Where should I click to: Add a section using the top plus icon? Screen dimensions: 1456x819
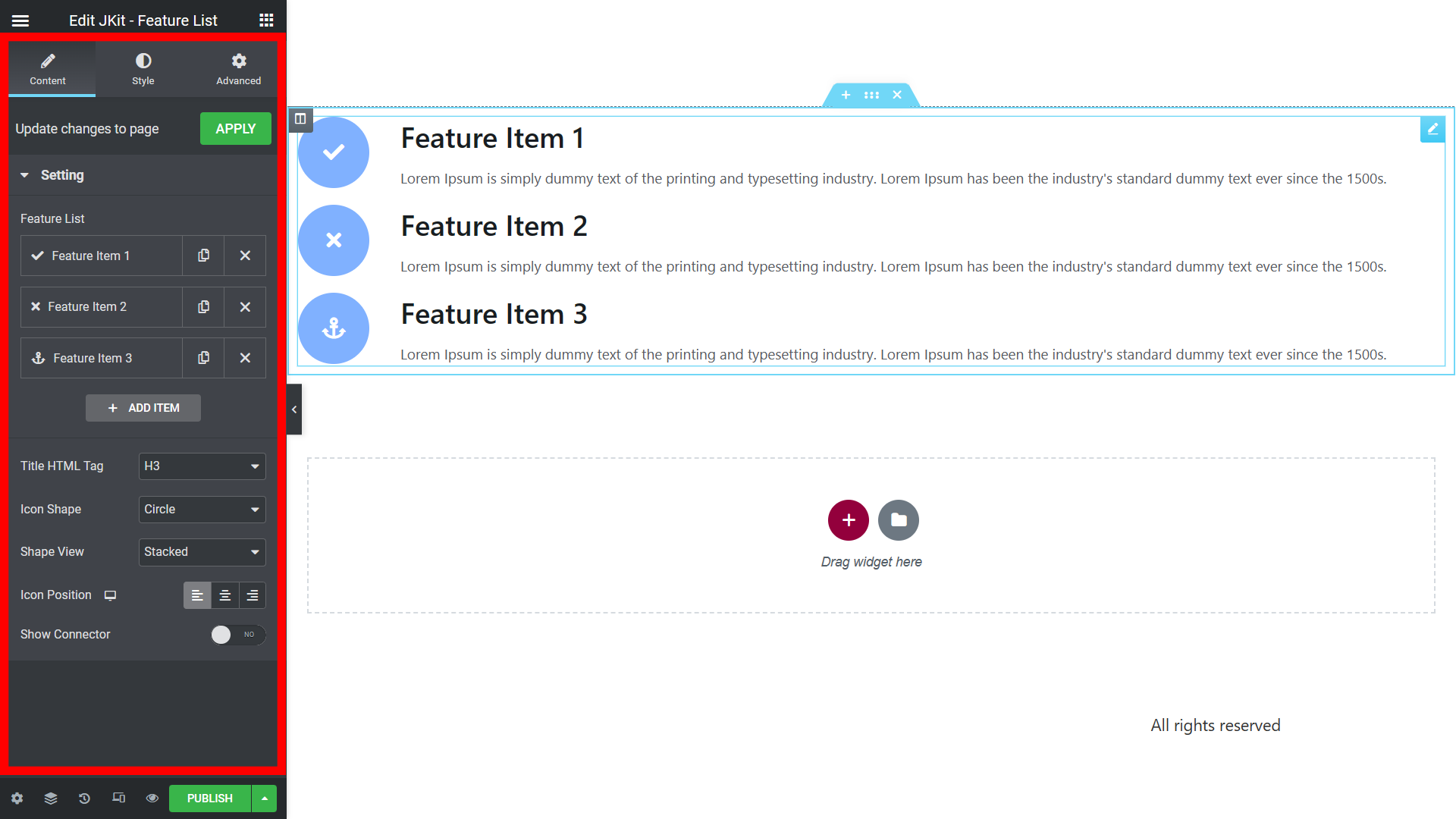[x=846, y=95]
